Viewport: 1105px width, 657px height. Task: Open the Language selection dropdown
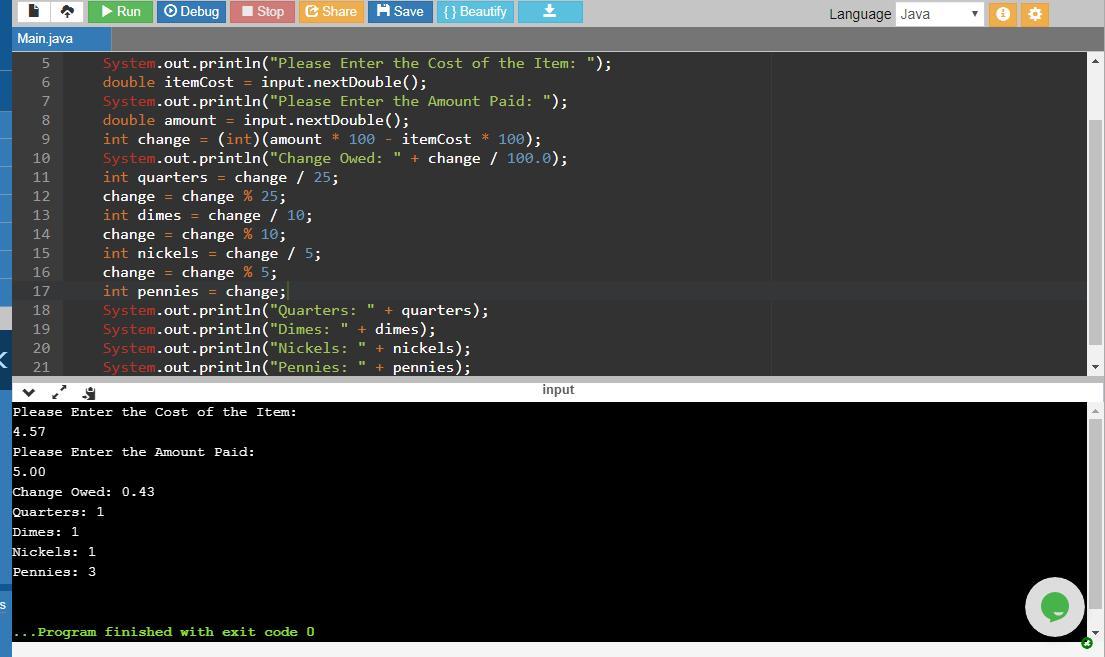tap(938, 13)
